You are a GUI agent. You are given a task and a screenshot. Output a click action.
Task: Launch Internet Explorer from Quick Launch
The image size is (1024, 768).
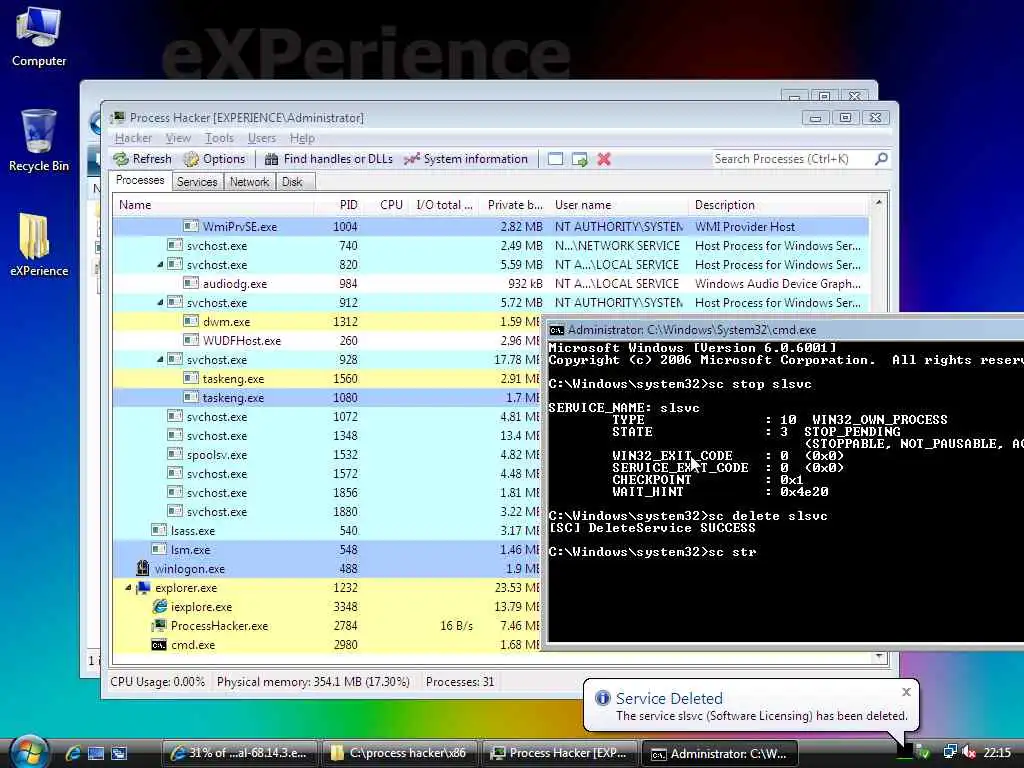72,753
